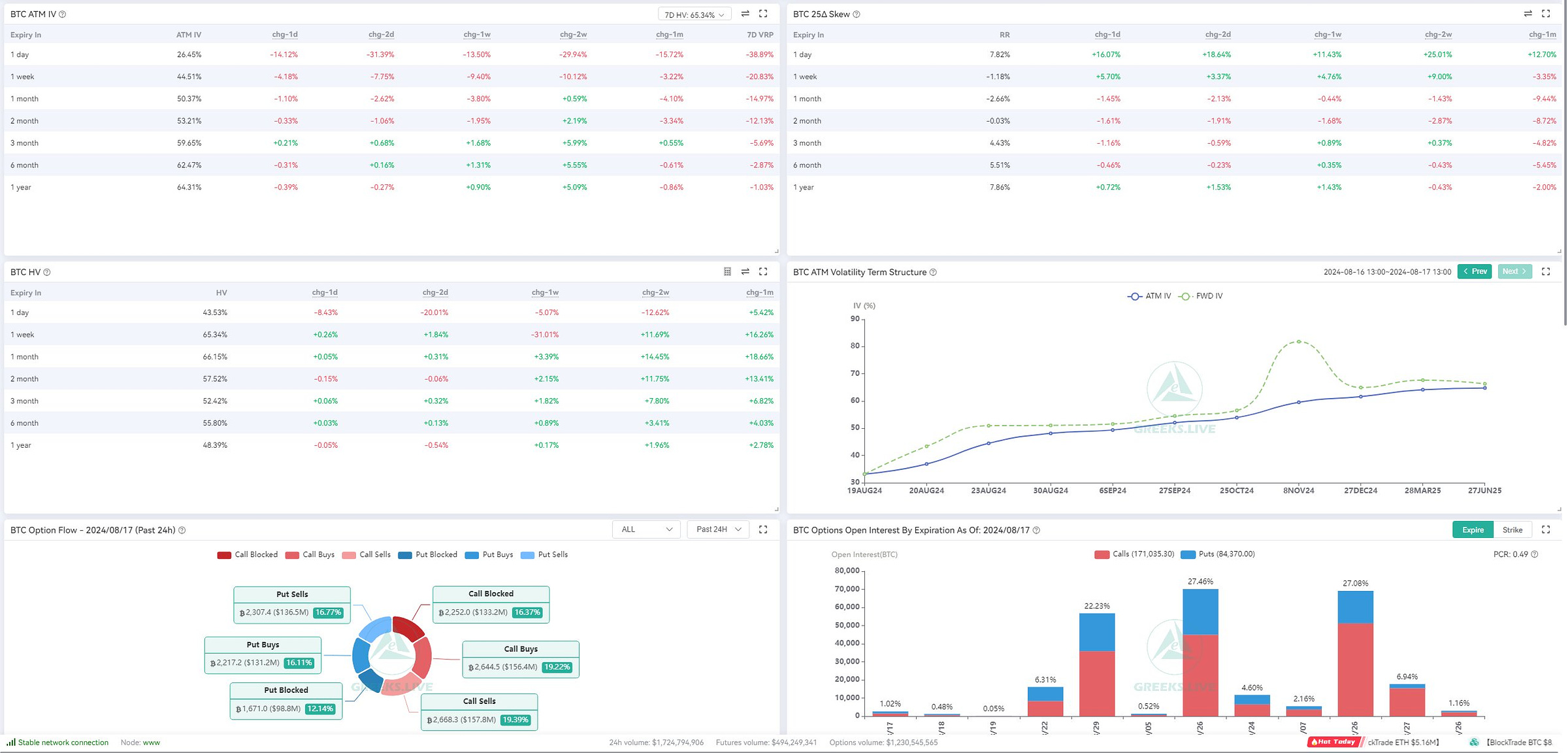Swap layout of BTC ATM IV panel

[x=745, y=14]
